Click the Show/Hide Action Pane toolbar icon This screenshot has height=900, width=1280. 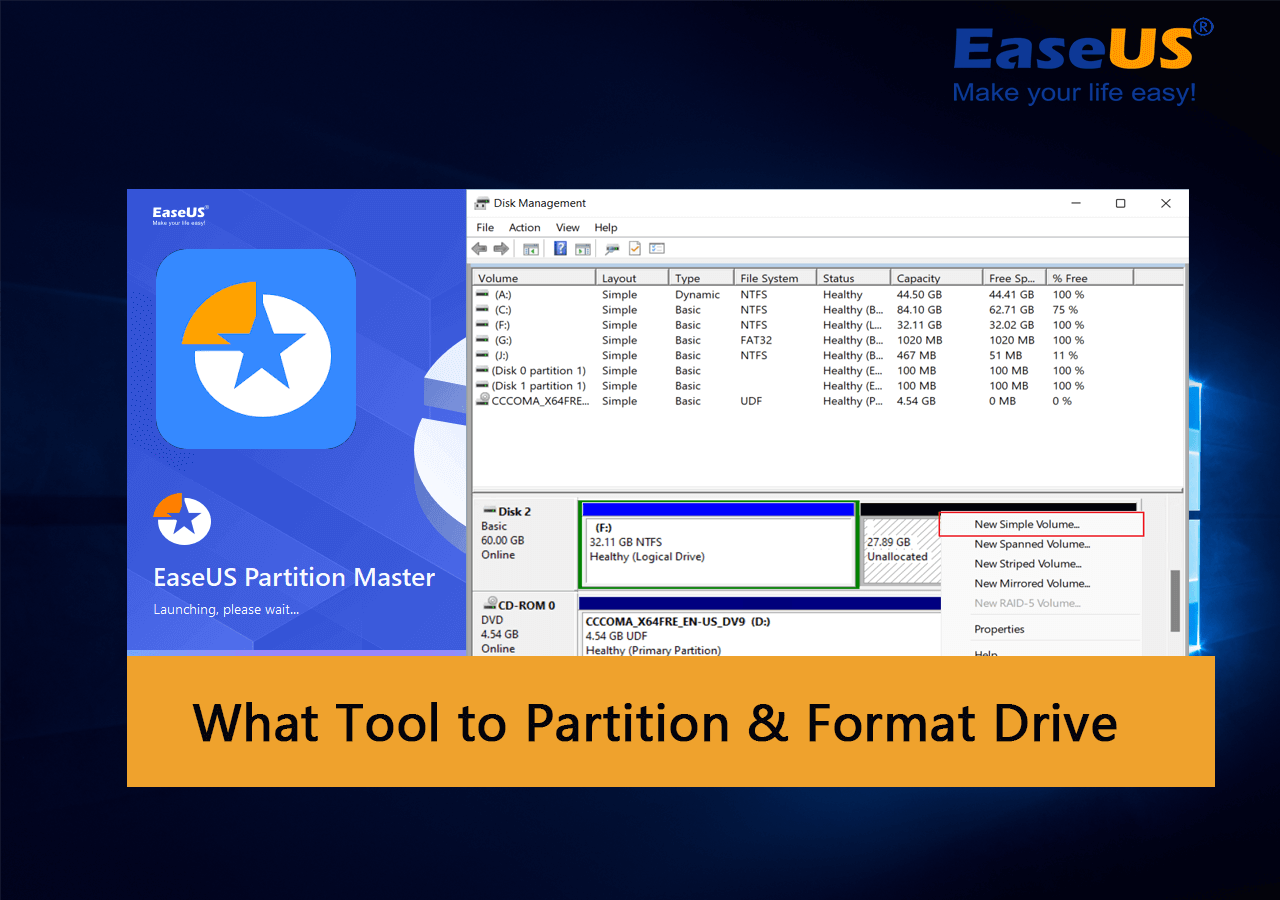[583, 248]
